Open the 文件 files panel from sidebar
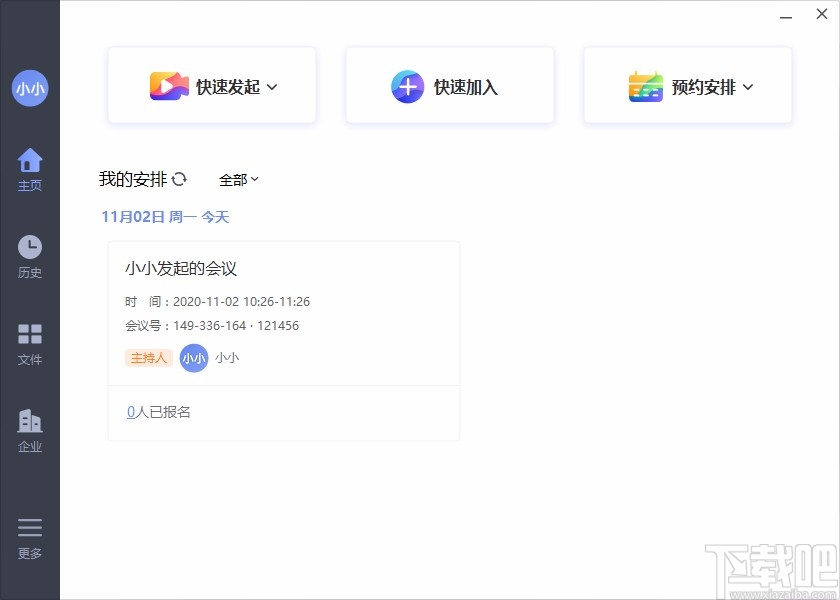The height and width of the screenshot is (600, 840). tap(30, 338)
